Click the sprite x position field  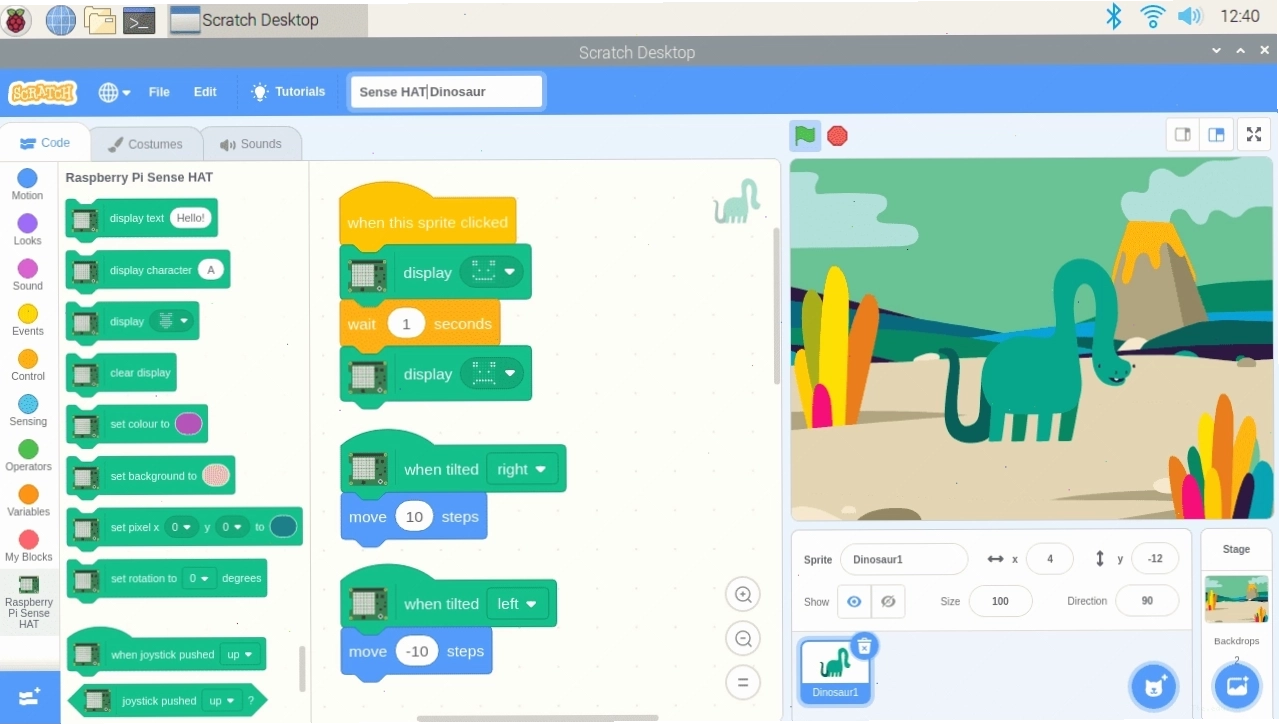coord(1050,559)
